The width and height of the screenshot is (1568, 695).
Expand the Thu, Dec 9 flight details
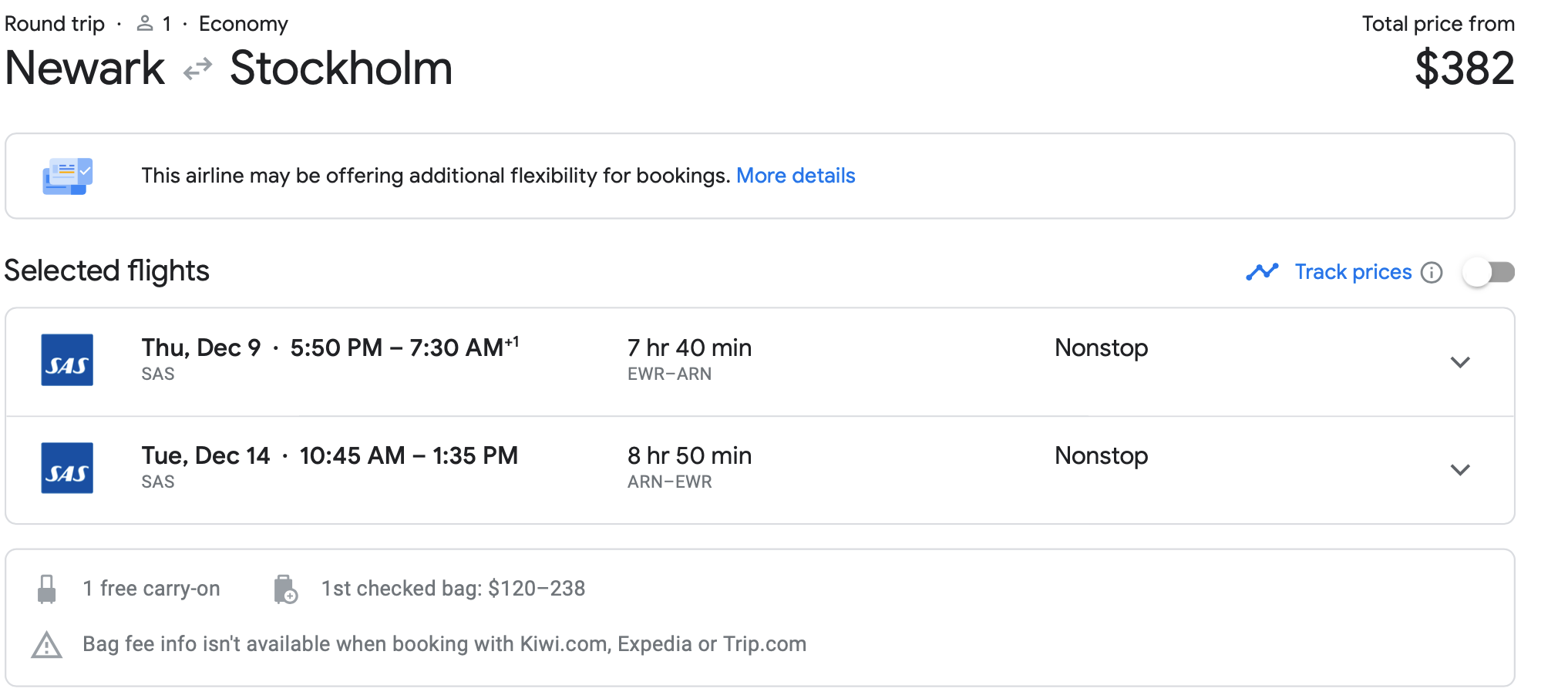pyautogui.click(x=1460, y=362)
